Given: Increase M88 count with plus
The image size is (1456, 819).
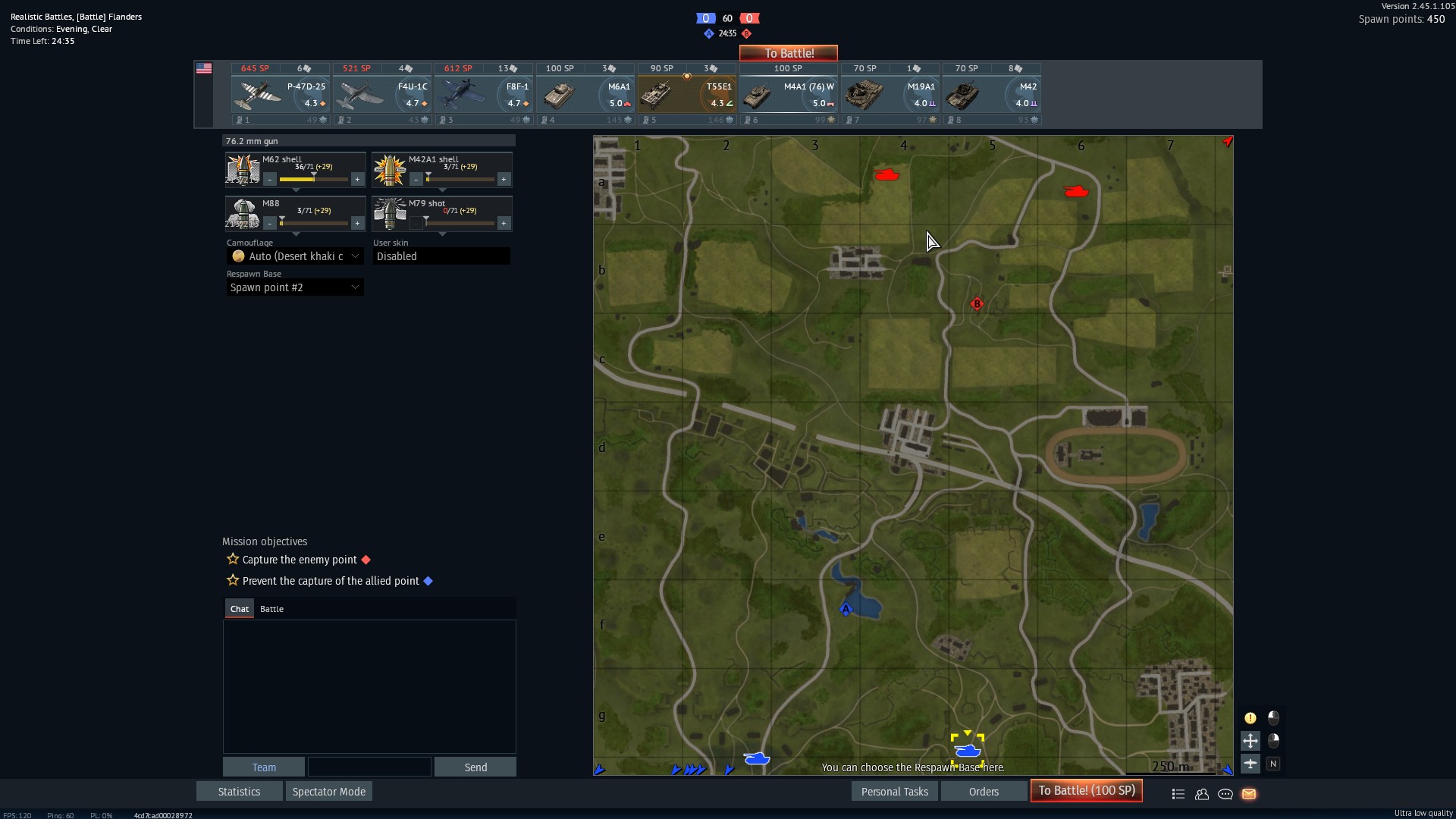Looking at the screenshot, I should 357,223.
